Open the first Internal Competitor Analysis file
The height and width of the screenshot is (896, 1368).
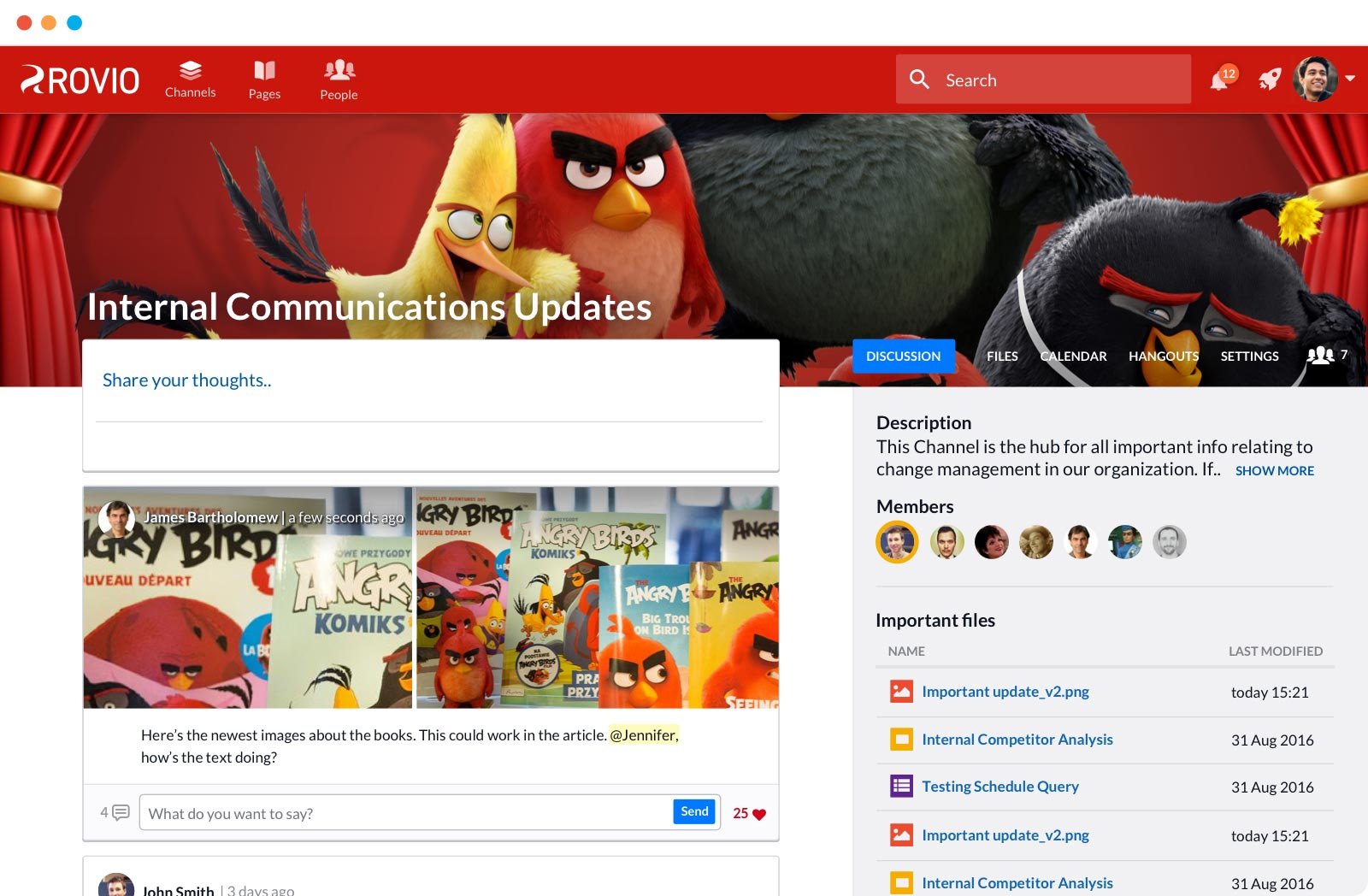(x=1017, y=740)
